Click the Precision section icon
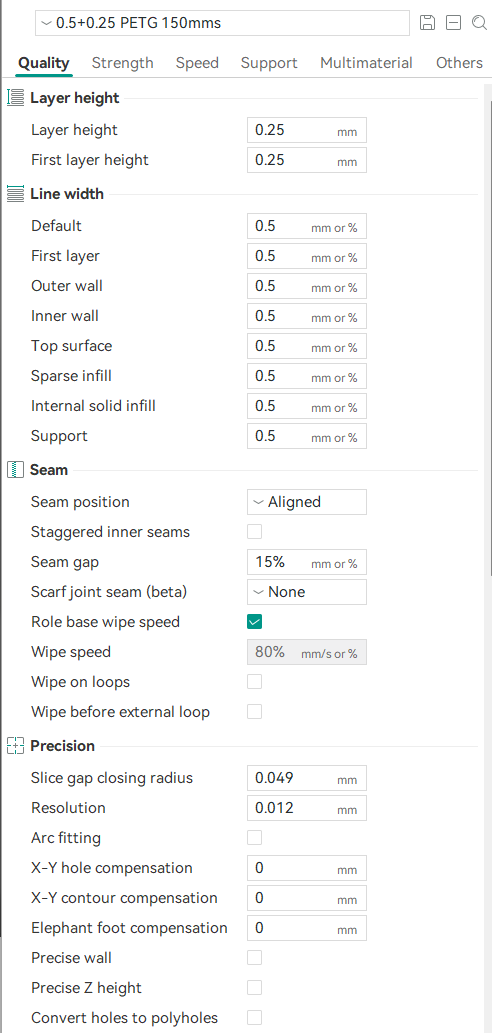This screenshot has width=492, height=1033. point(14,746)
